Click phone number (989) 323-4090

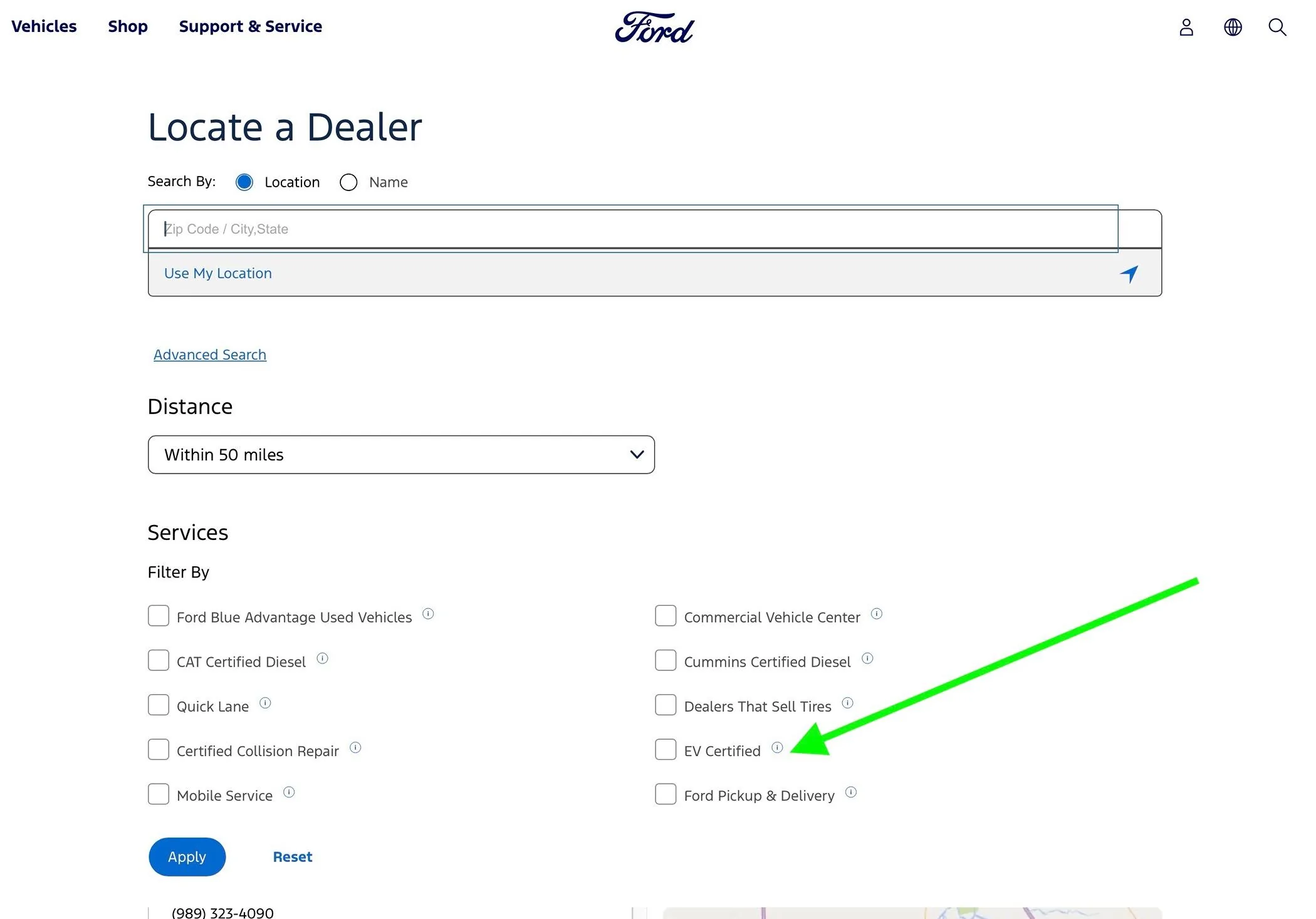point(222,912)
